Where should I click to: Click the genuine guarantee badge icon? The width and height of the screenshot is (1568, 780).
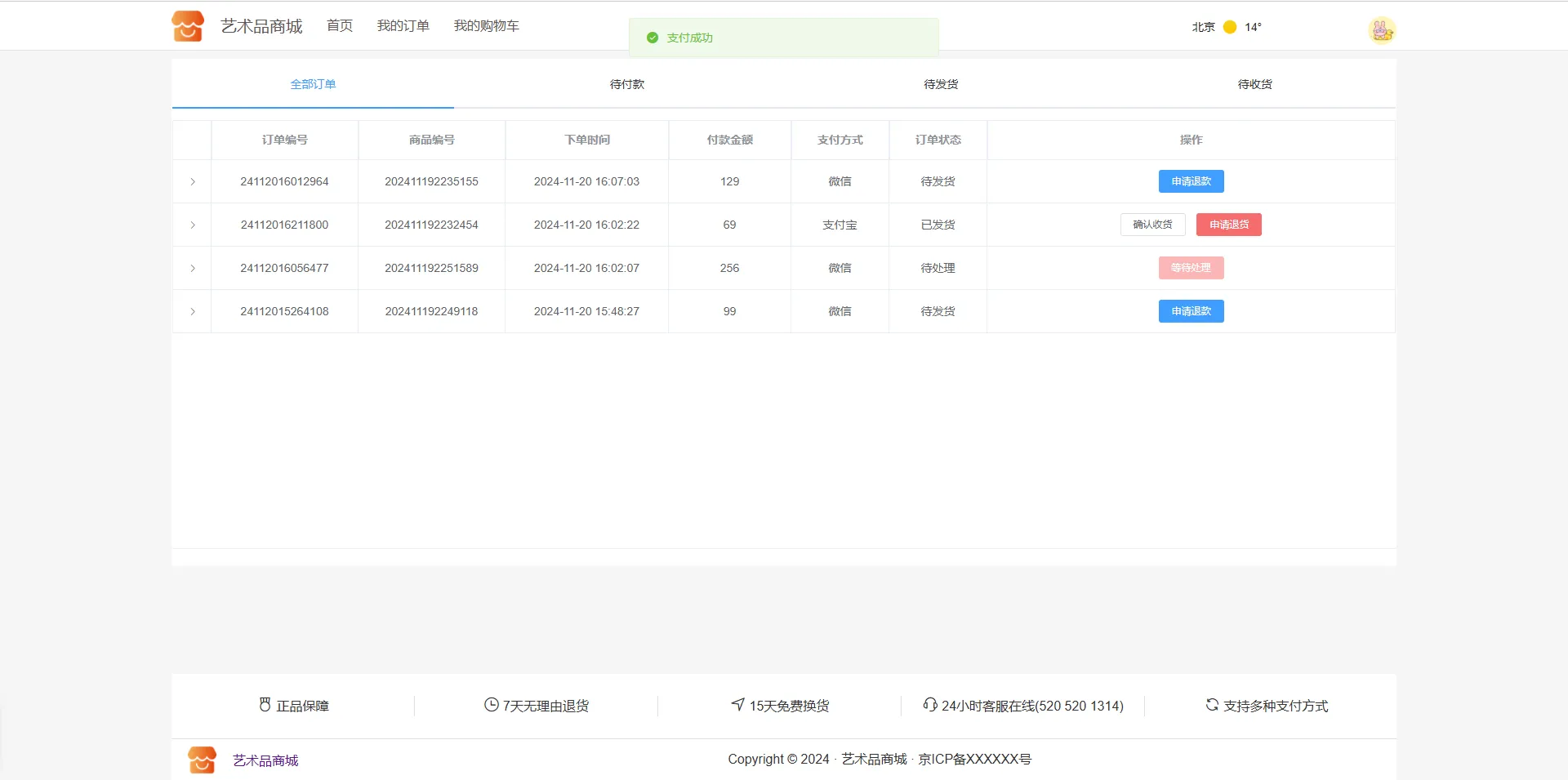[265, 705]
